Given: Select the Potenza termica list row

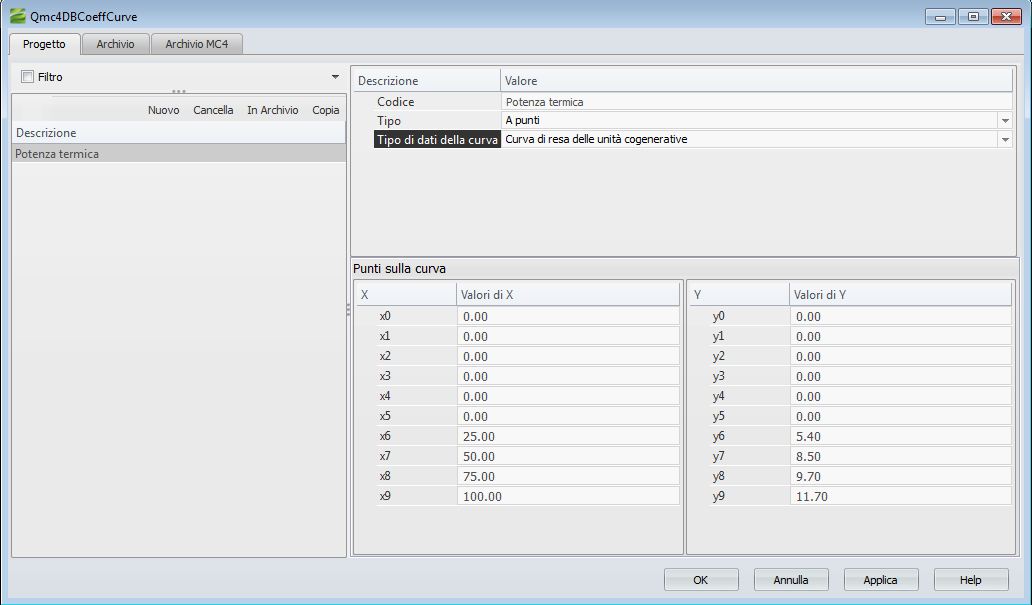Looking at the screenshot, I should point(179,153).
